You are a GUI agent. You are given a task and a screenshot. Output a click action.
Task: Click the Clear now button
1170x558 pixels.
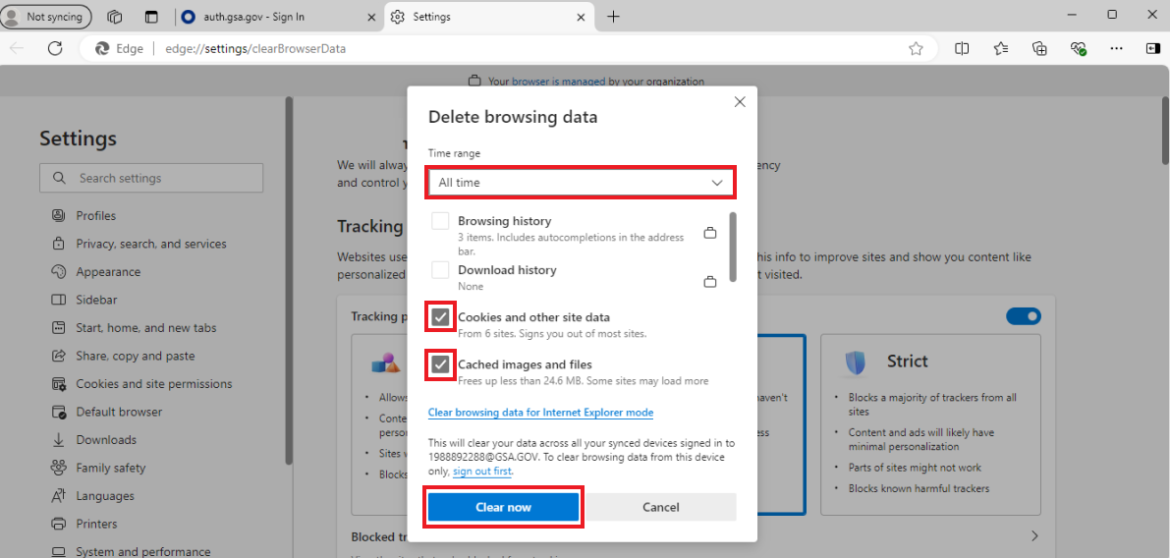point(503,507)
